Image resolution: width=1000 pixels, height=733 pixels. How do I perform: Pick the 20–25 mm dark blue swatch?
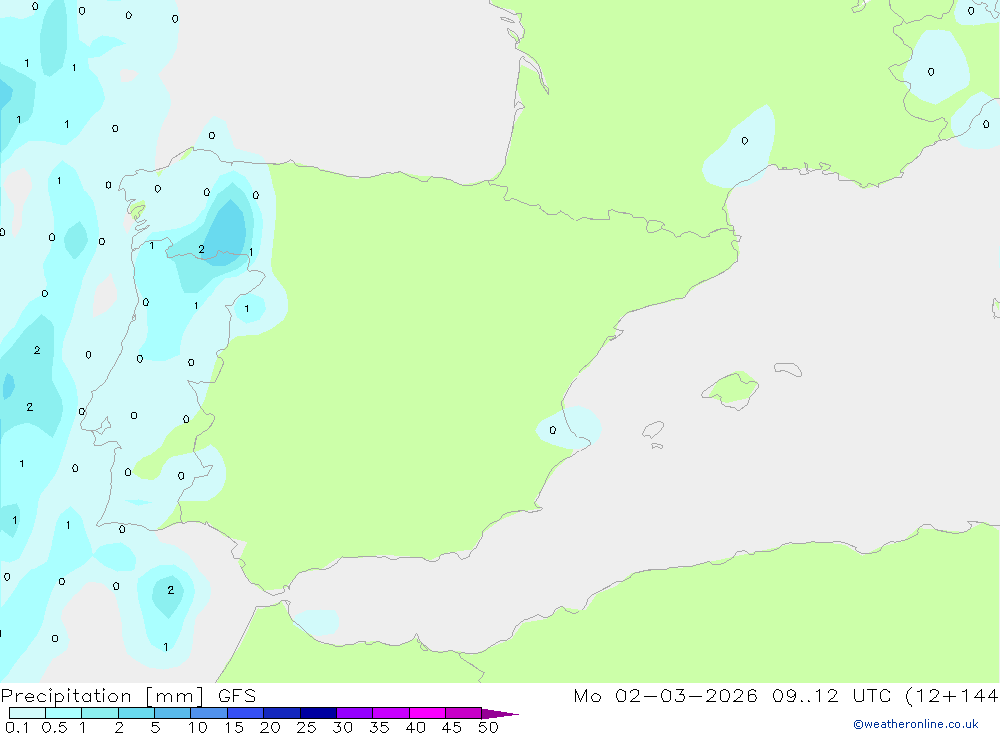(x=282, y=713)
